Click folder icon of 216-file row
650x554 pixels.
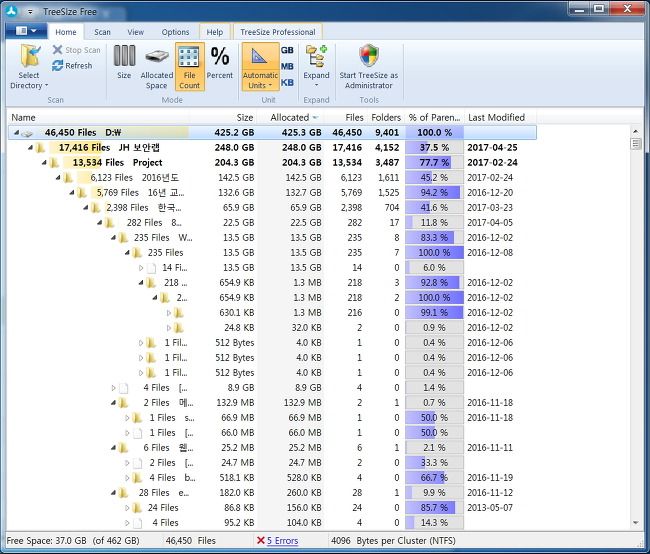tap(179, 313)
